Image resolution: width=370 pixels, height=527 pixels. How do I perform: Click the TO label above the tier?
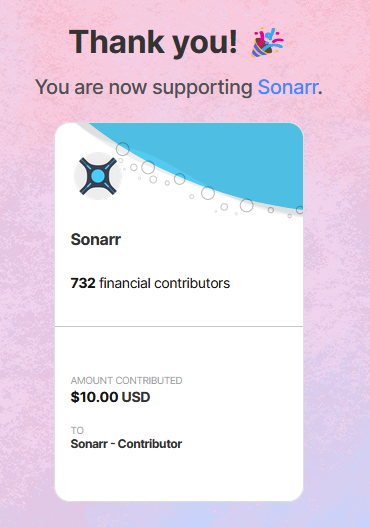pos(77,431)
